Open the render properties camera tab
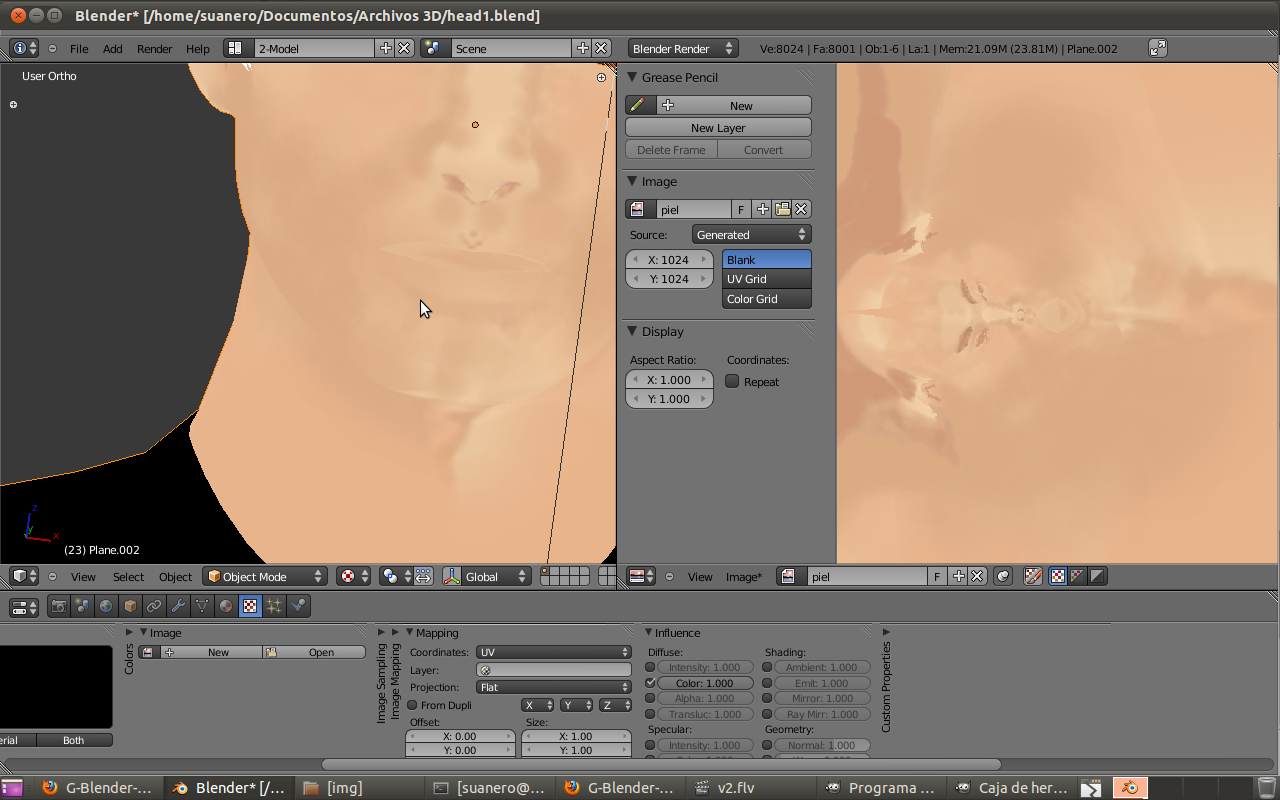Viewport: 1280px width, 800px height. [59, 606]
